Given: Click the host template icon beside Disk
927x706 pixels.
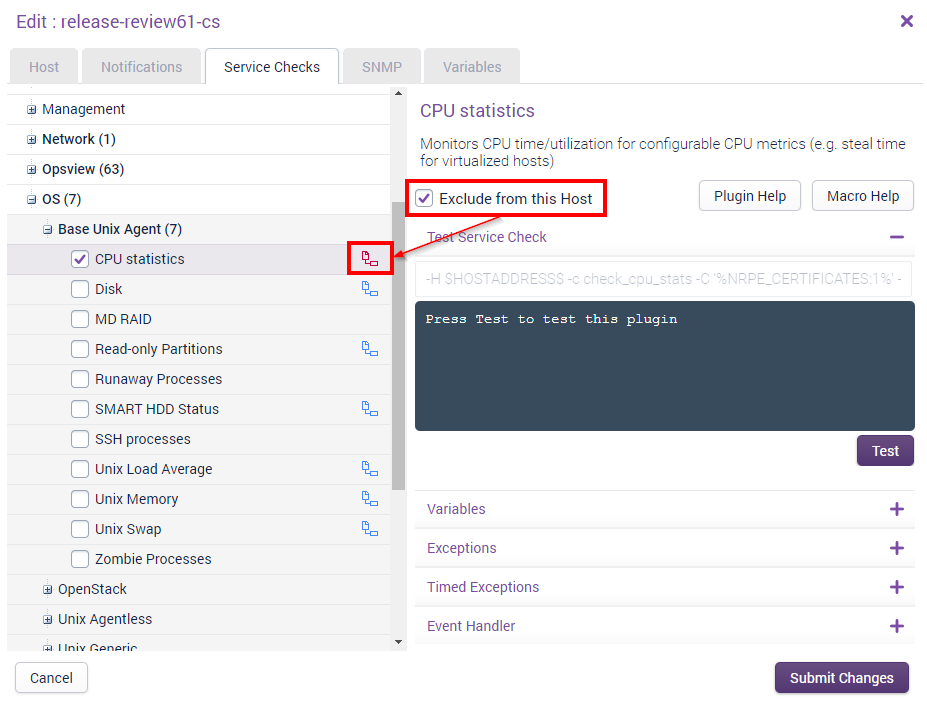Looking at the screenshot, I should pyautogui.click(x=370, y=289).
